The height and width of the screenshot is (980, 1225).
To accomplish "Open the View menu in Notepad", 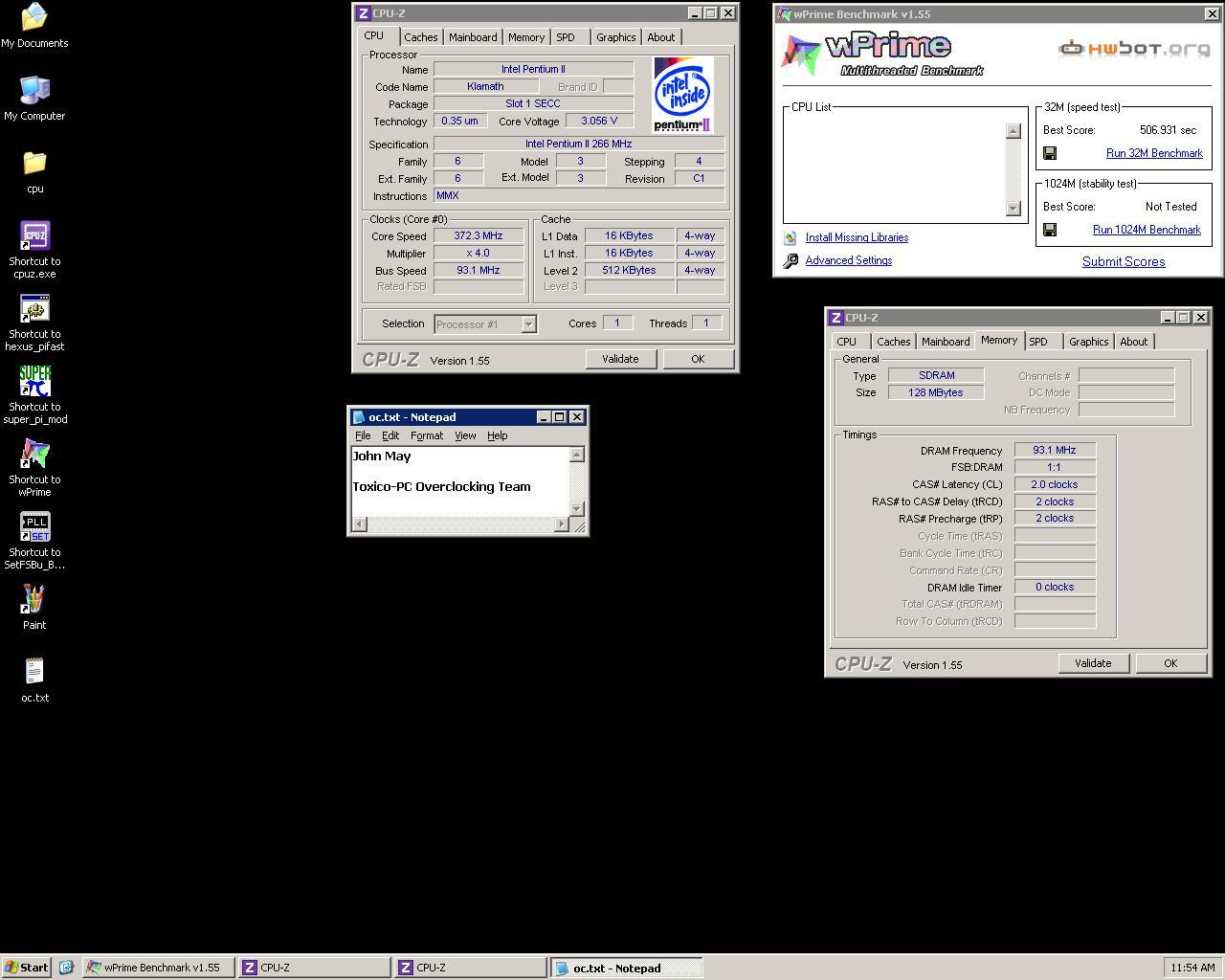I will pos(465,435).
